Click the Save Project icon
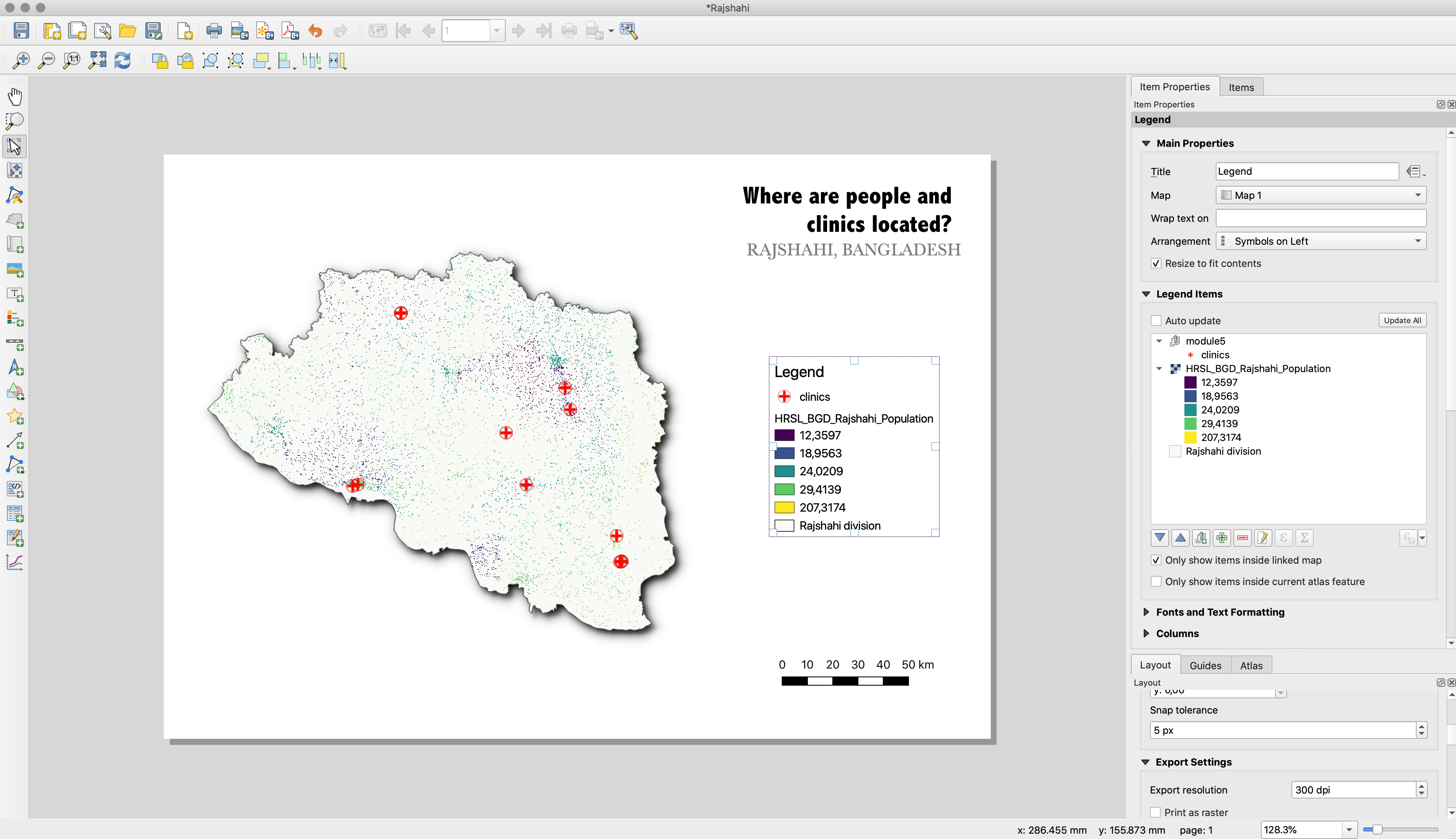 (x=21, y=31)
